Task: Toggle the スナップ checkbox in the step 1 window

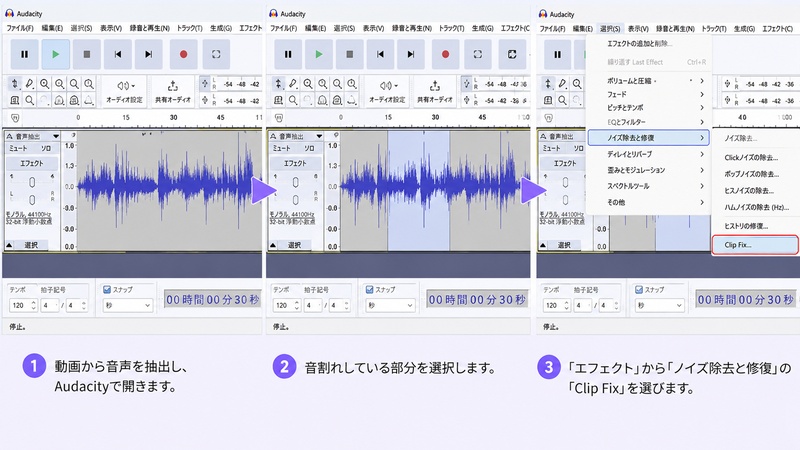Action: [x=107, y=290]
